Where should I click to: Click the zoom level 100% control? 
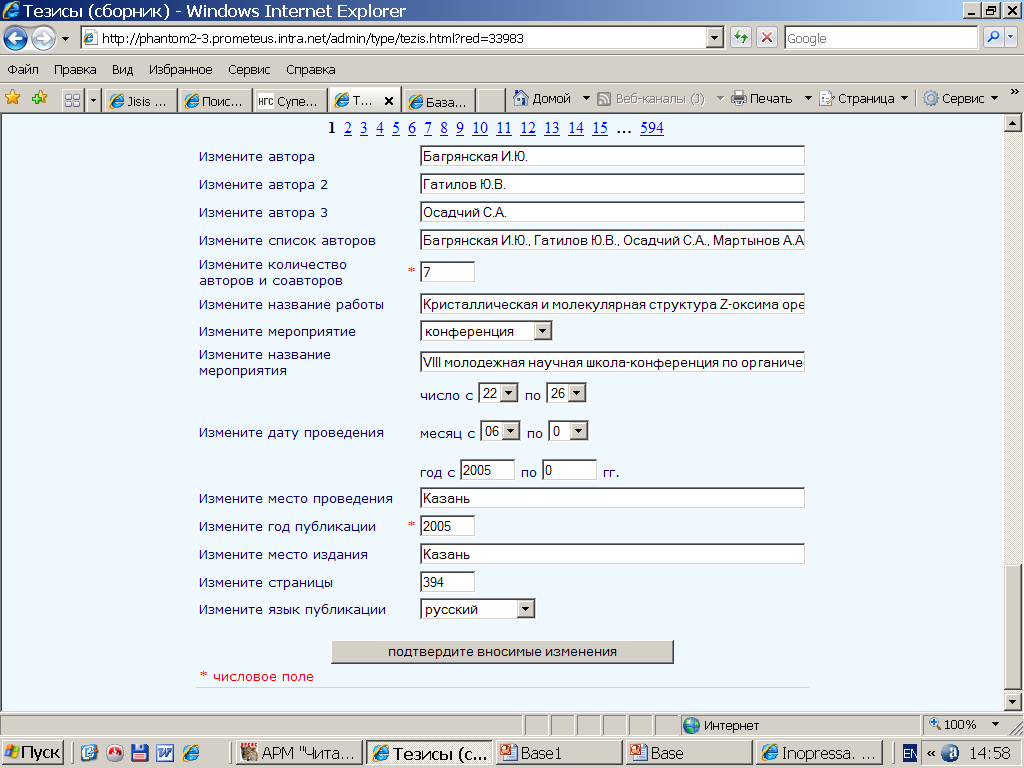tap(960, 725)
